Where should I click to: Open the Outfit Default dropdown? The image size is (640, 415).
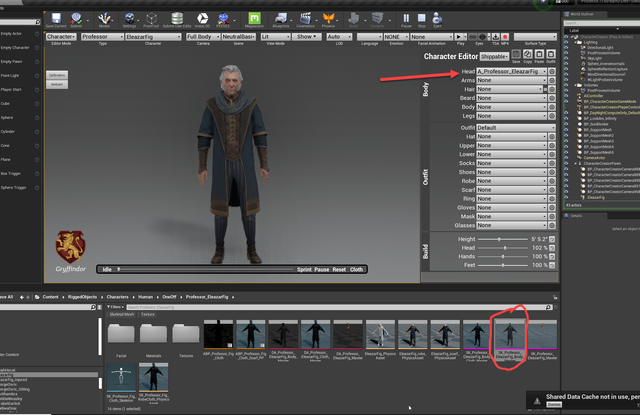[516, 128]
